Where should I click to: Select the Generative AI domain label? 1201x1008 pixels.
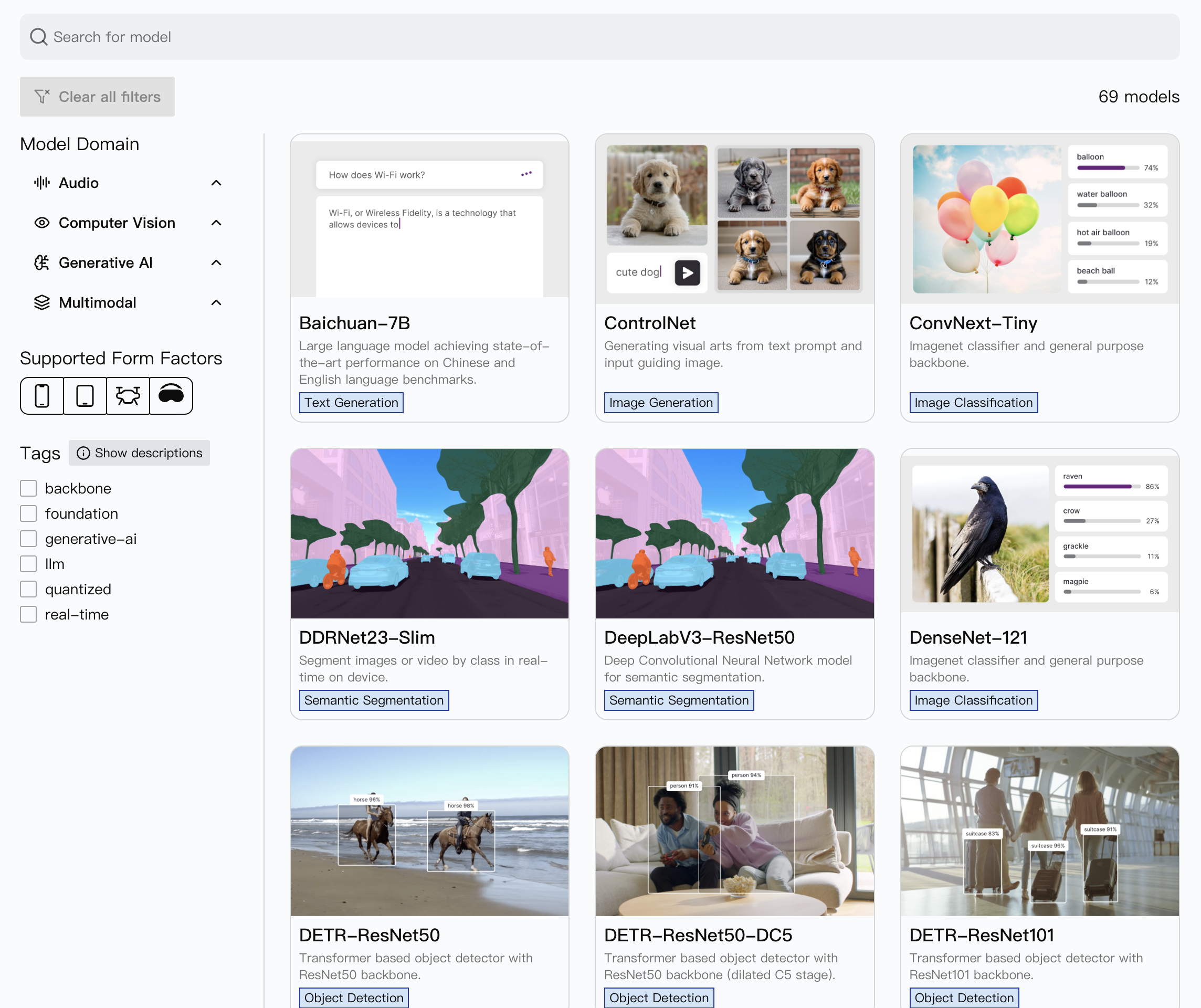pyautogui.click(x=106, y=262)
